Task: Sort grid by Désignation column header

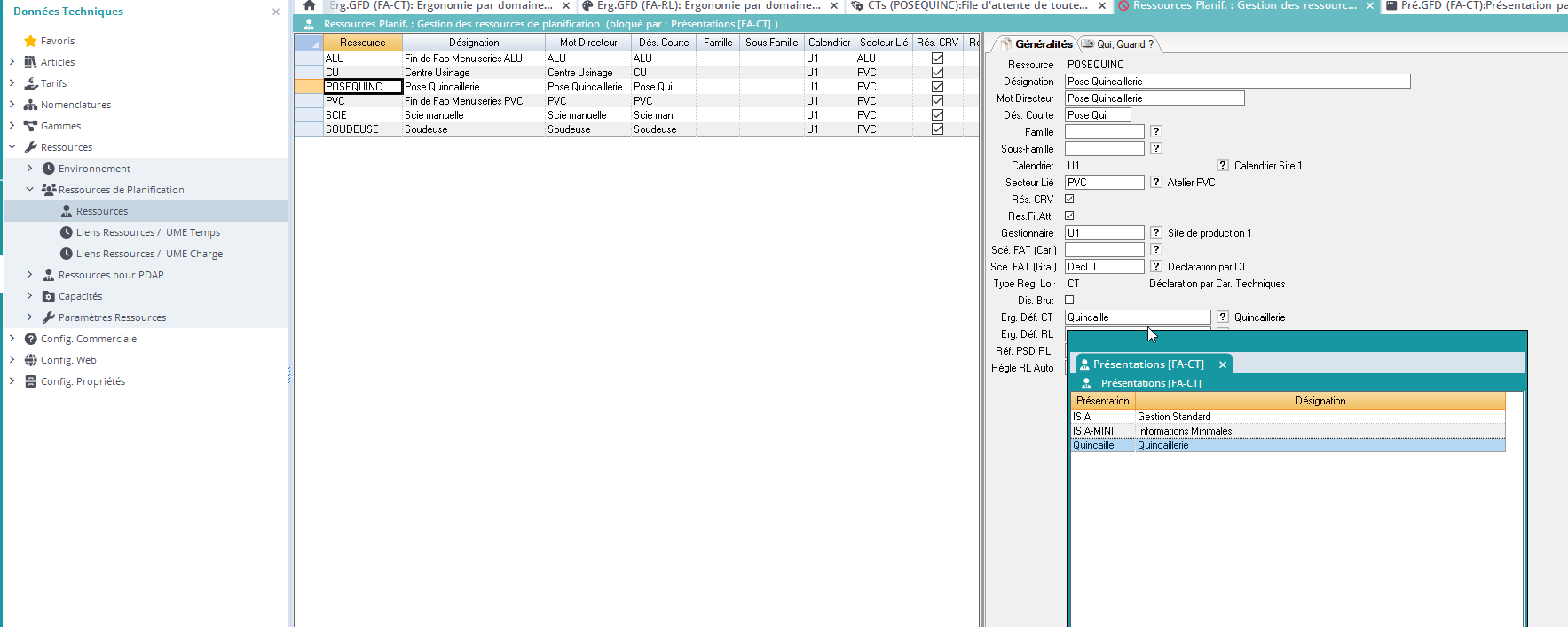Action: [473, 43]
